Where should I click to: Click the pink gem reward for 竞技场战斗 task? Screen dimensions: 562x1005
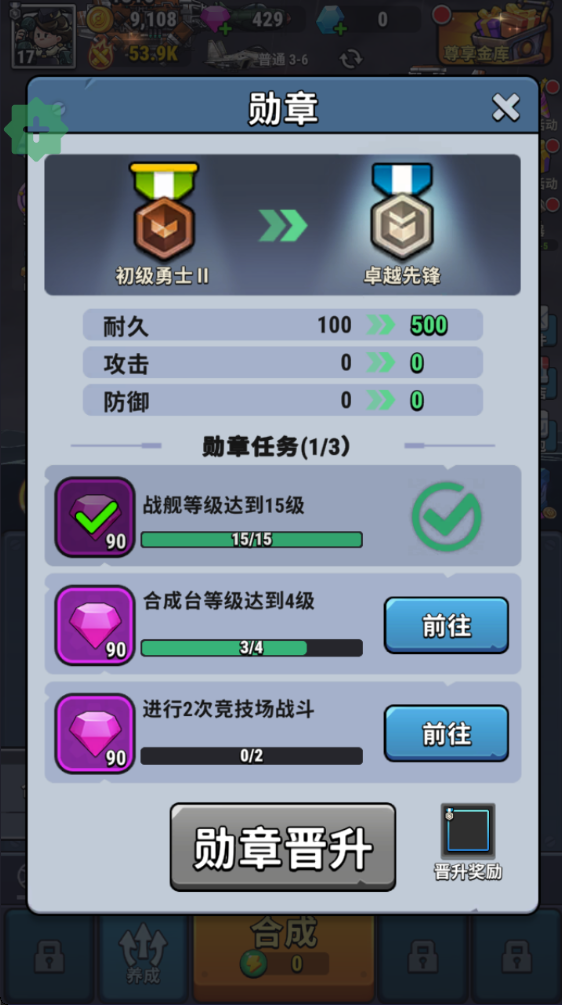95,733
